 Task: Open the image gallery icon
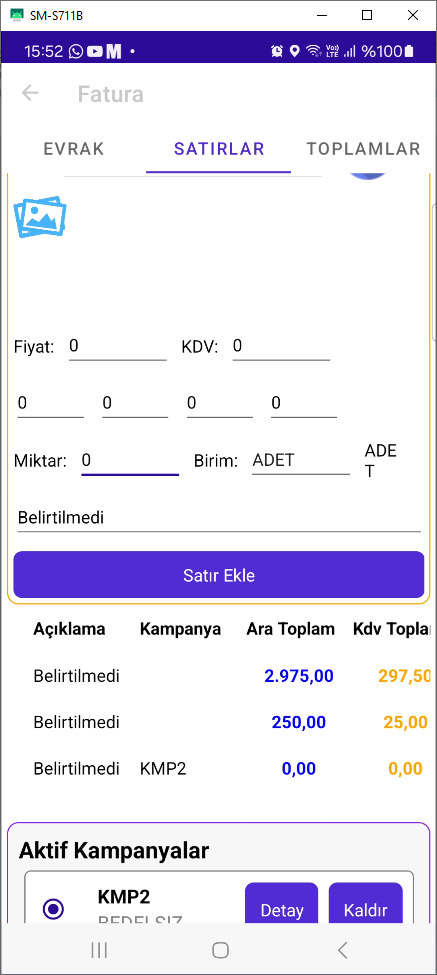[x=40, y=217]
